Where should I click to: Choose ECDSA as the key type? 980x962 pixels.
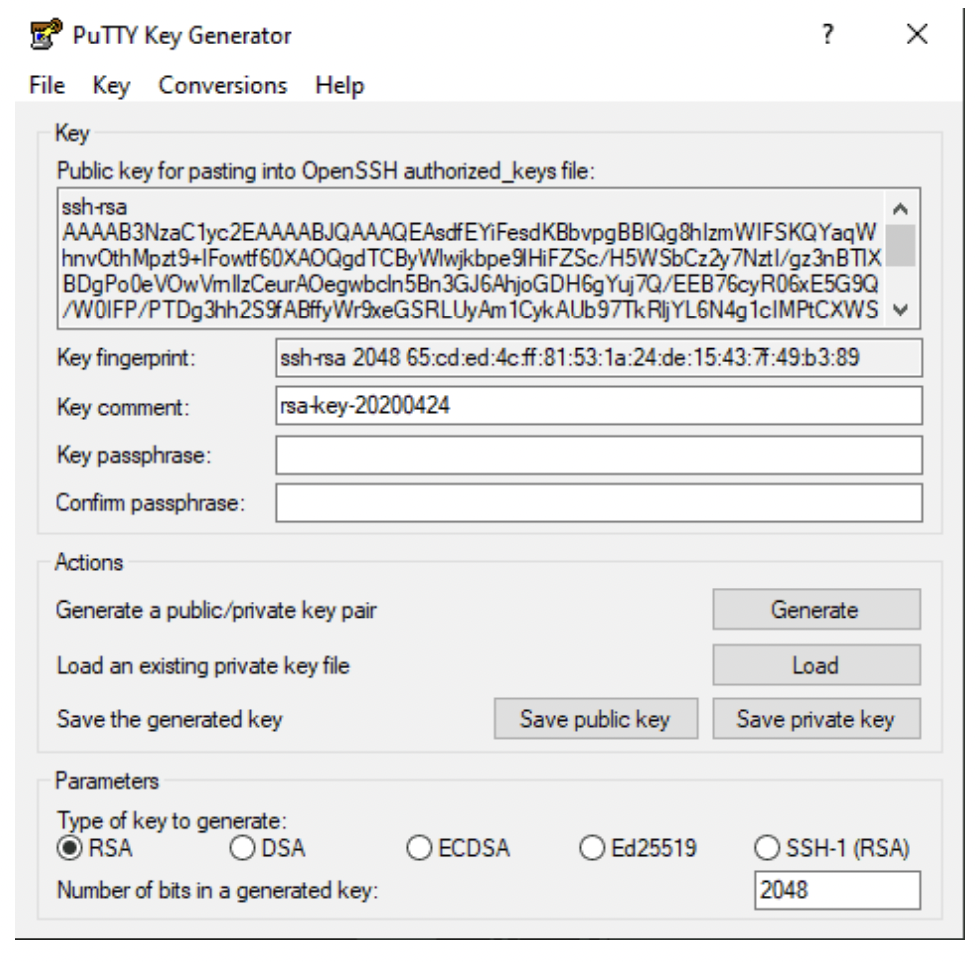click(419, 849)
